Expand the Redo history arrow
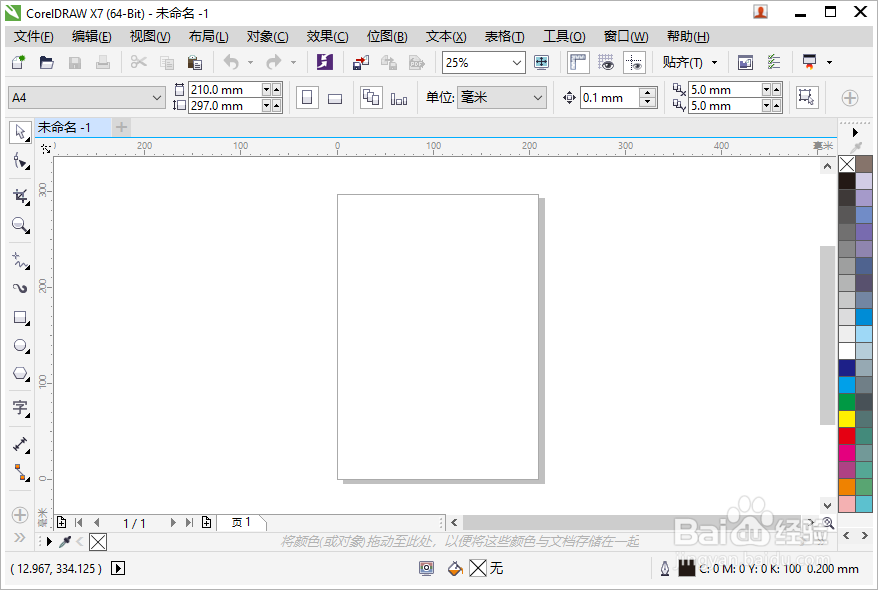 [x=293, y=63]
